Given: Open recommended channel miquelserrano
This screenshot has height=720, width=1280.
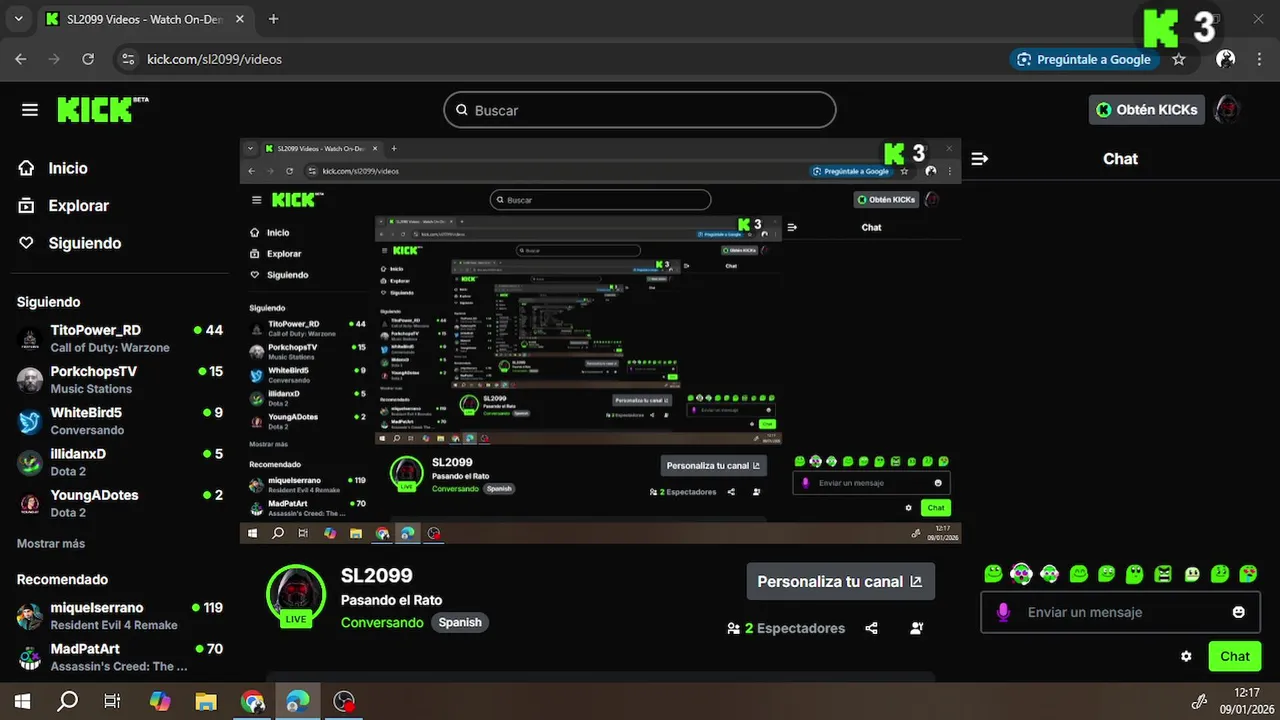Looking at the screenshot, I should [120, 616].
